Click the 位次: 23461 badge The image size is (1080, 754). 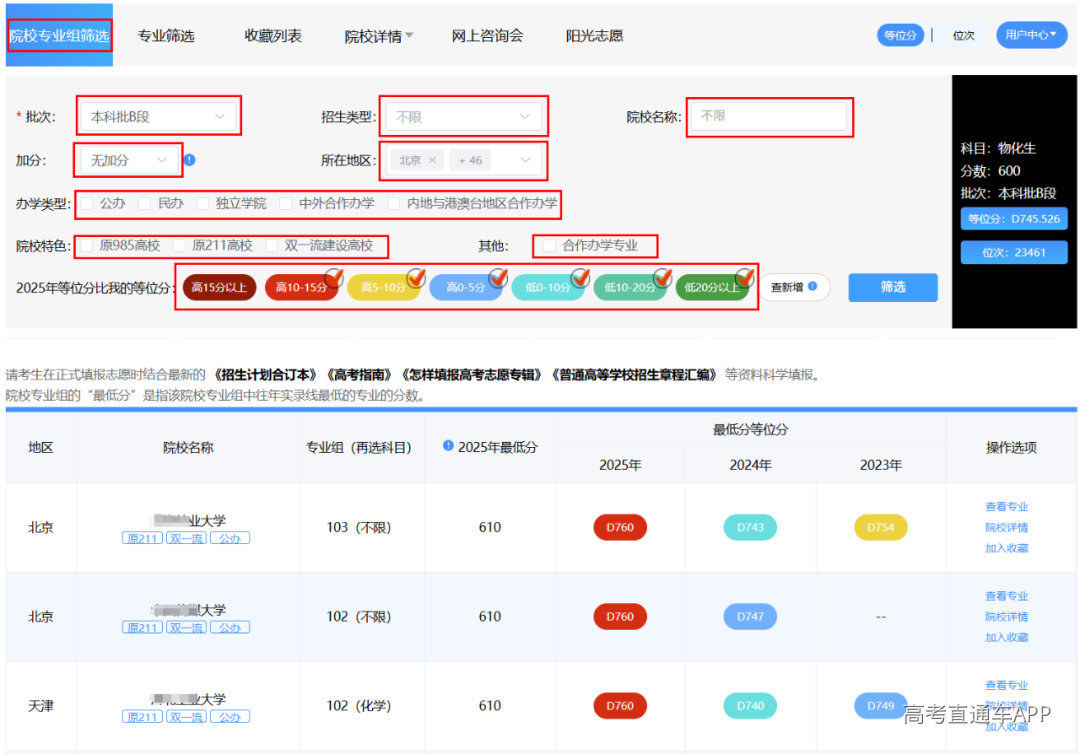(1014, 252)
